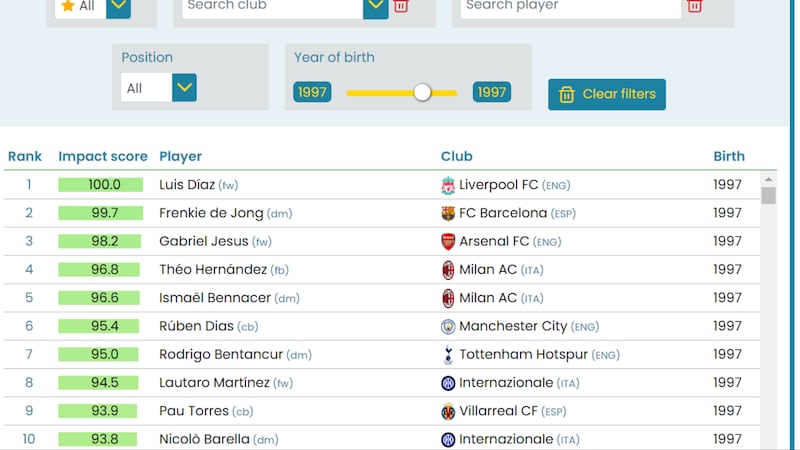Open Frenkie de Jong player link
This screenshot has width=800, height=450.
tap(211, 213)
